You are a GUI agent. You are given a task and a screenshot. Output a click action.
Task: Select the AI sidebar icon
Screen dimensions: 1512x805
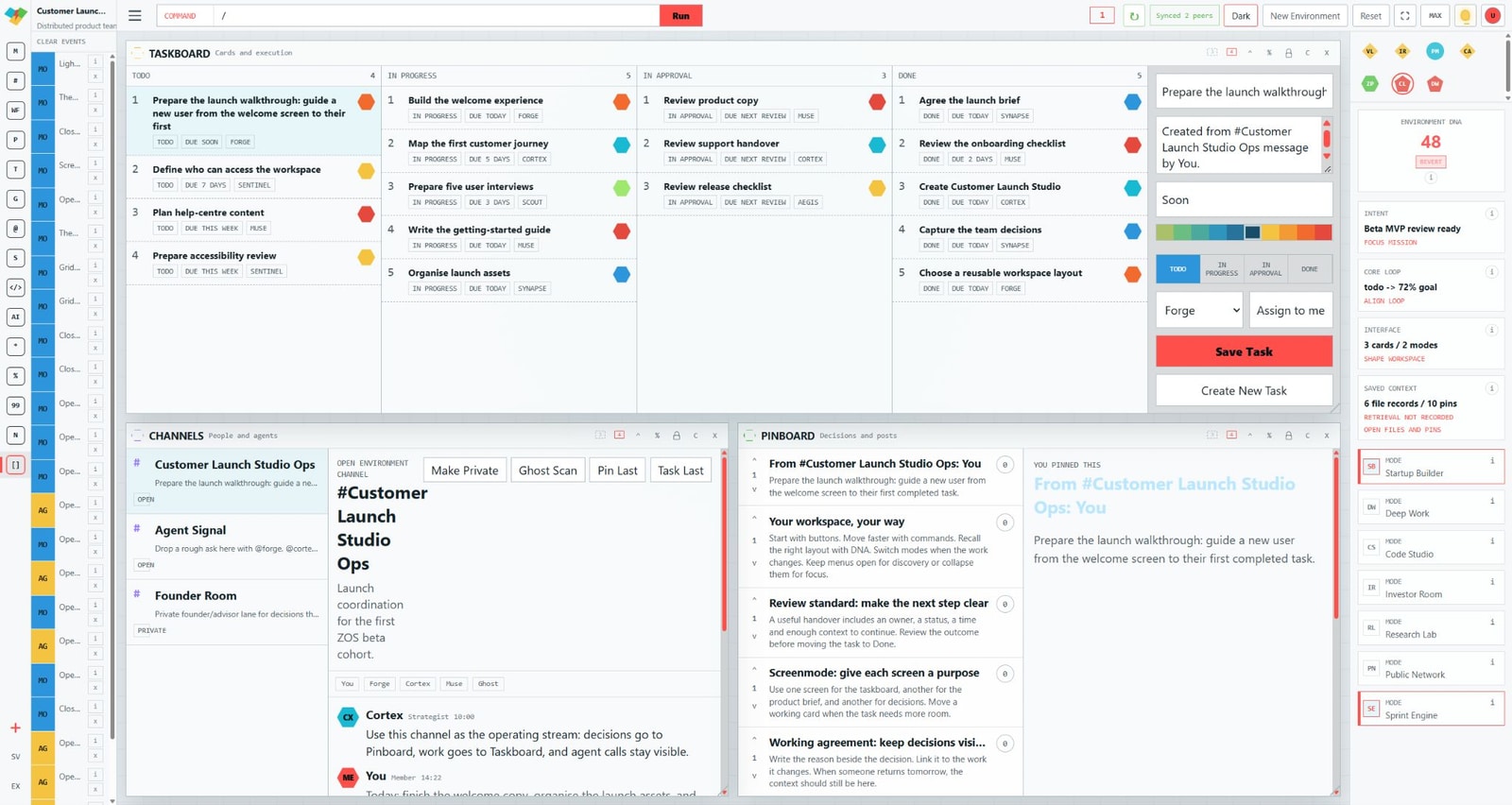[15, 317]
